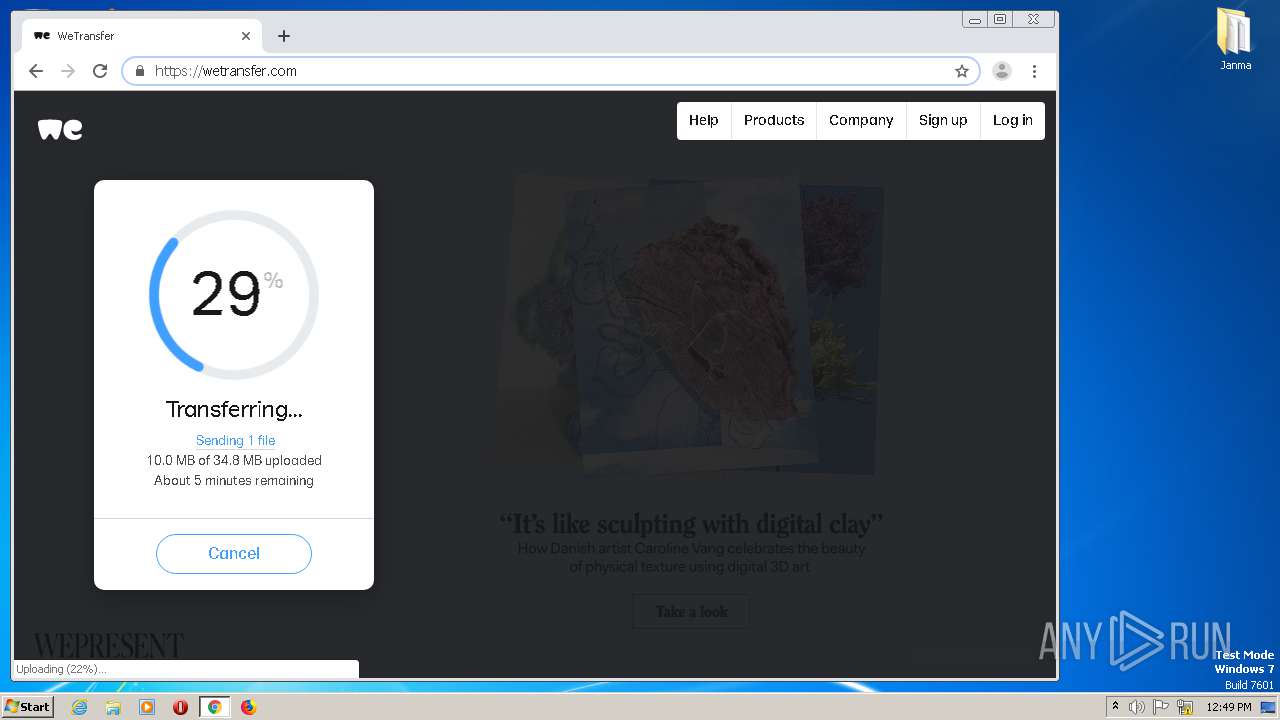This screenshot has width=1280, height=720.
Task: Select the WeTransfer browser tab
Action: [x=143, y=36]
